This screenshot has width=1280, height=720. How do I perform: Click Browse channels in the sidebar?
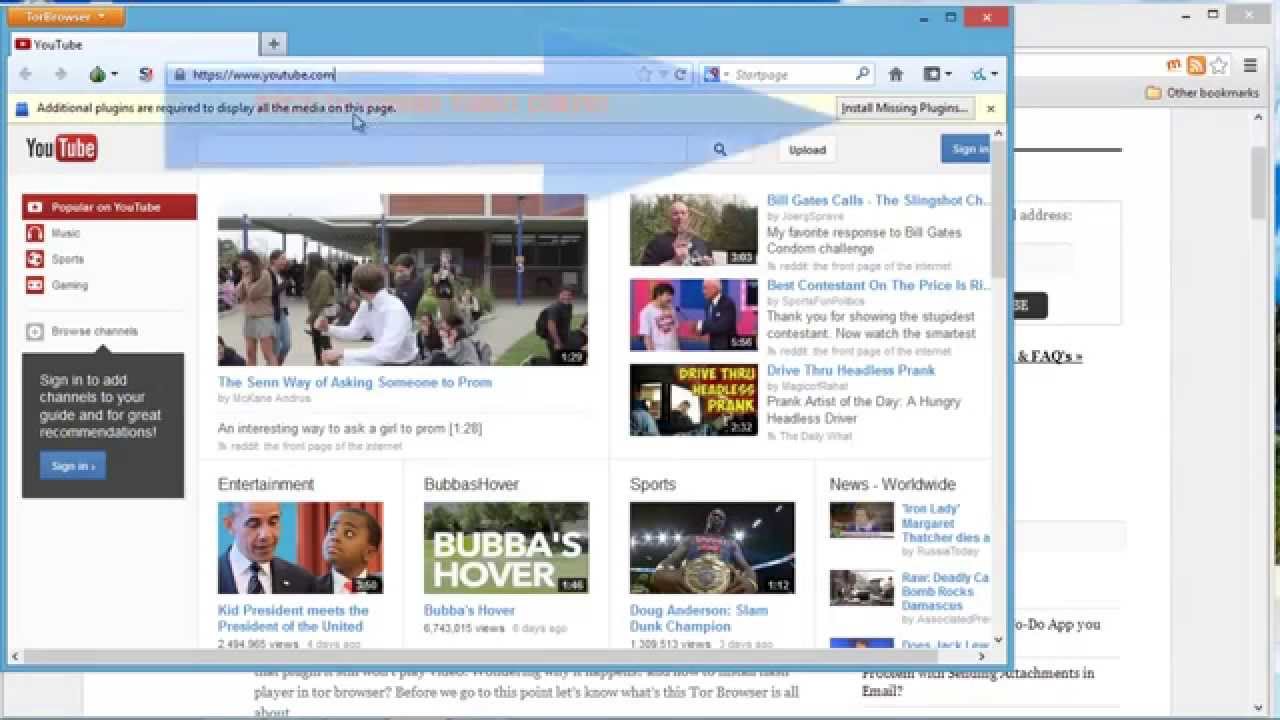pos(95,331)
